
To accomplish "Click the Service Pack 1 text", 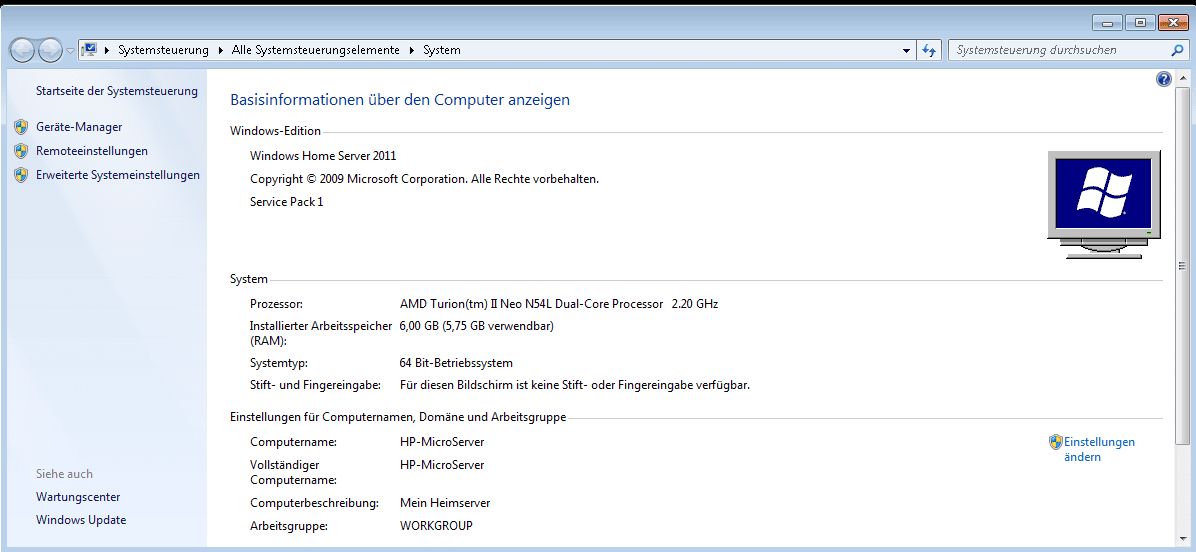I will pyautogui.click(x=287, y=203).
